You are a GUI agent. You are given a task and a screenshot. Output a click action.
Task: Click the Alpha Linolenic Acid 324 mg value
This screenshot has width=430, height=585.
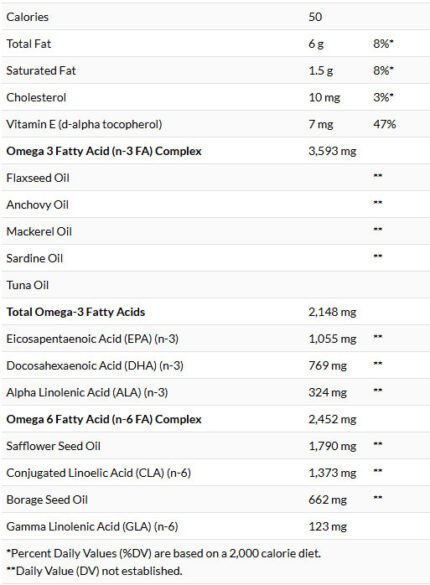(x=327, y=392)
